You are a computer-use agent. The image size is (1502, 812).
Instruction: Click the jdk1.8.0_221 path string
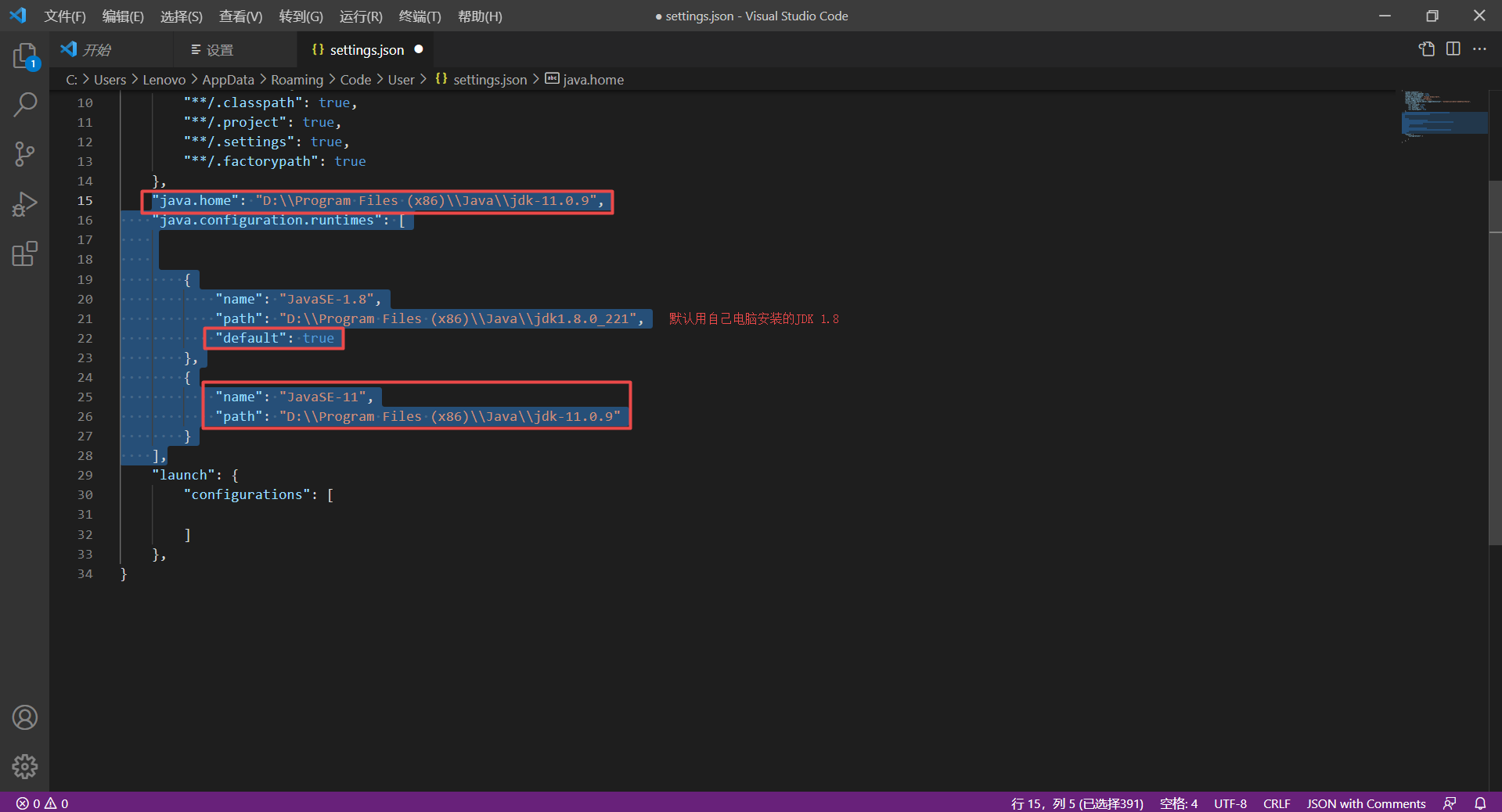(x=457, y=319)
